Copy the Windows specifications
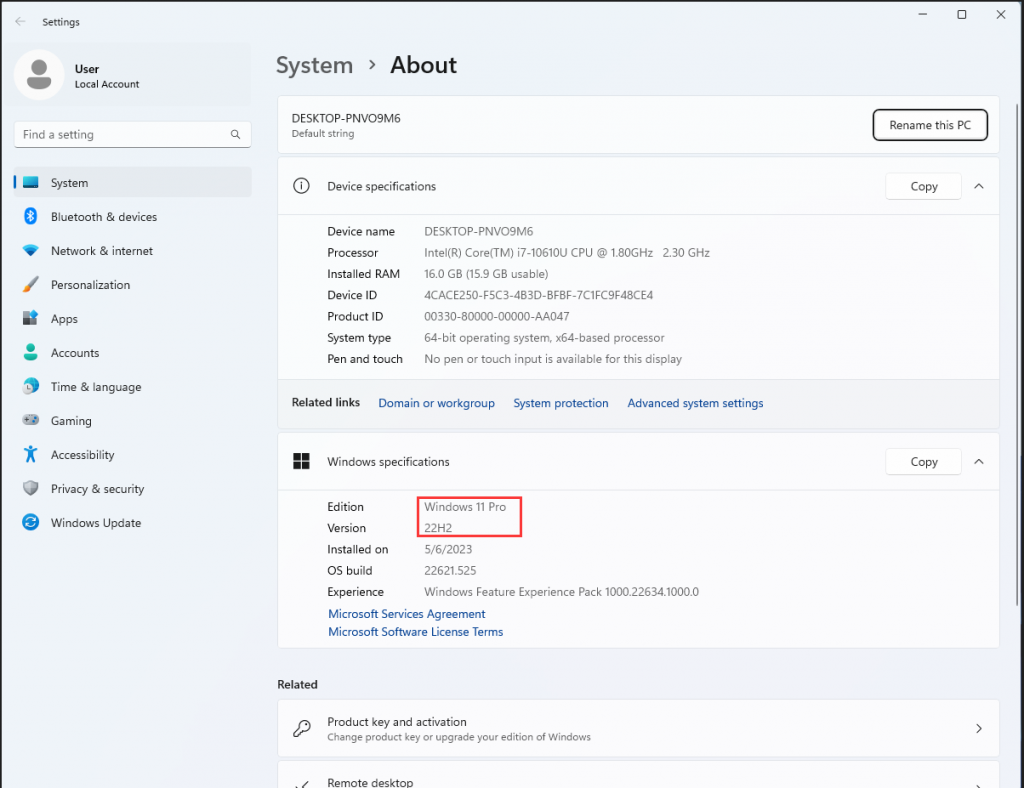The height and width of the screenshot is (788, 1024). point(923,462)
